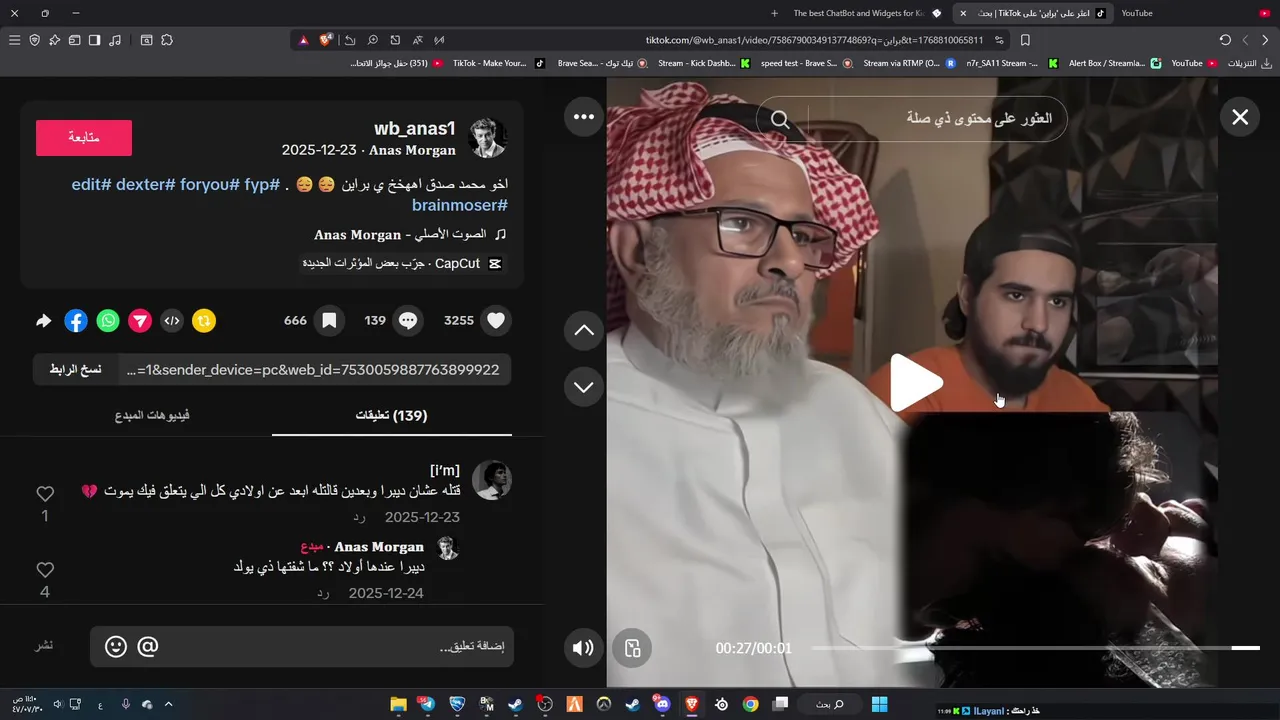Open Brave main hamburger menu
Viewport: 1280px width, 720px height.
[14, 40]
